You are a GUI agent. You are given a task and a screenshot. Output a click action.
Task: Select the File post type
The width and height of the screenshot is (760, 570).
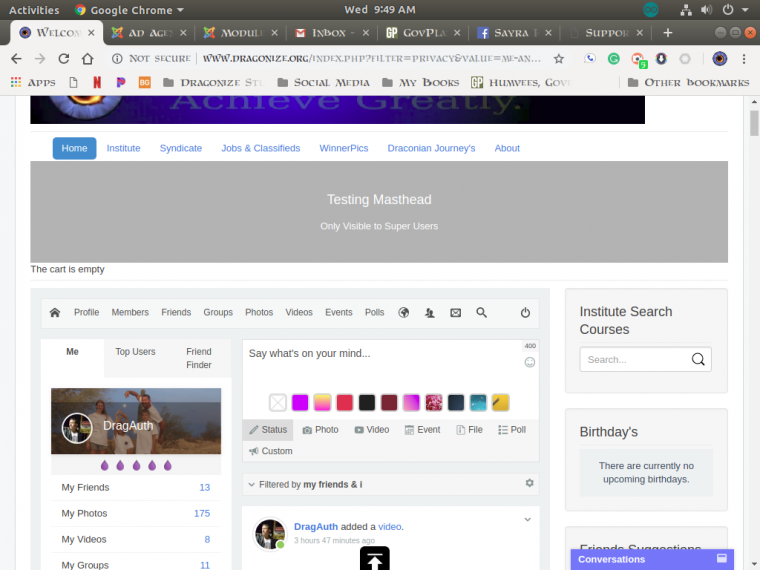[x=469, y=430]
